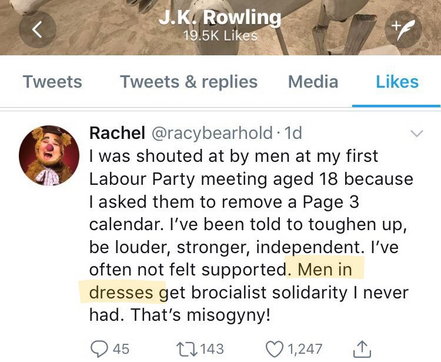Tap the back arrow button
Screen dimensions: 441x362
point(38,29)
